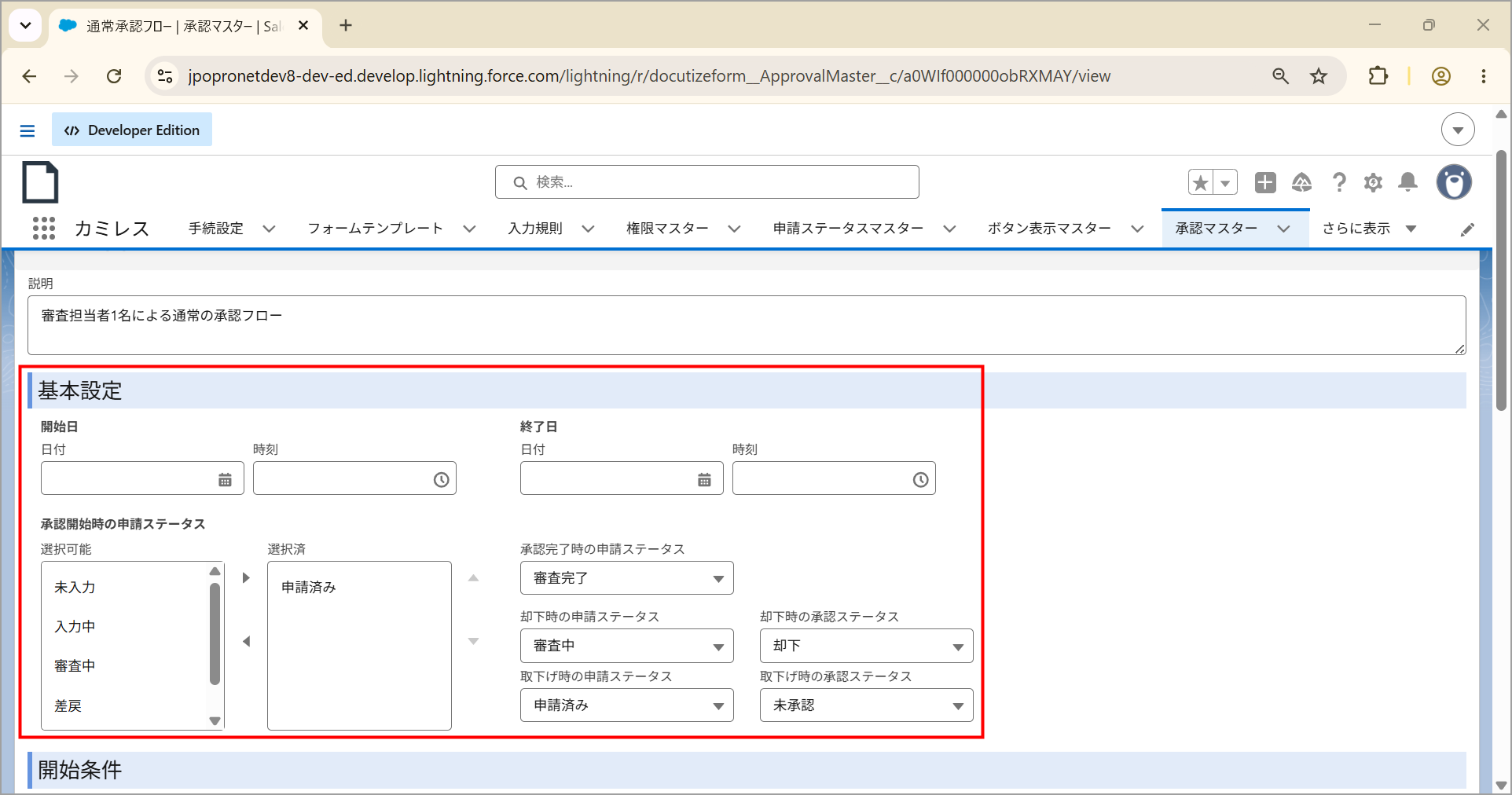The image size is (1512, 795).
Task: Open the start time clock picker
Action: point(441,479)
